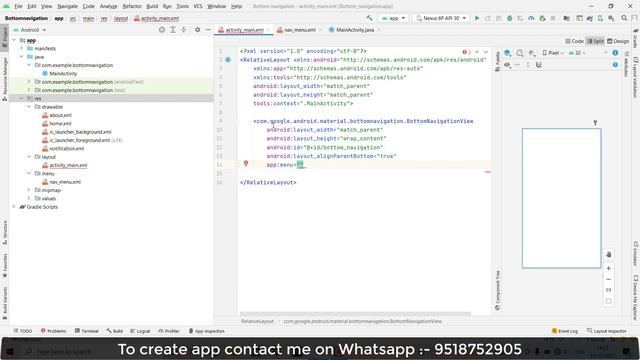Screen dimensions: 640x360
Task: Open the Build menu
Action: pyautogui.click(x=152, y=6)
